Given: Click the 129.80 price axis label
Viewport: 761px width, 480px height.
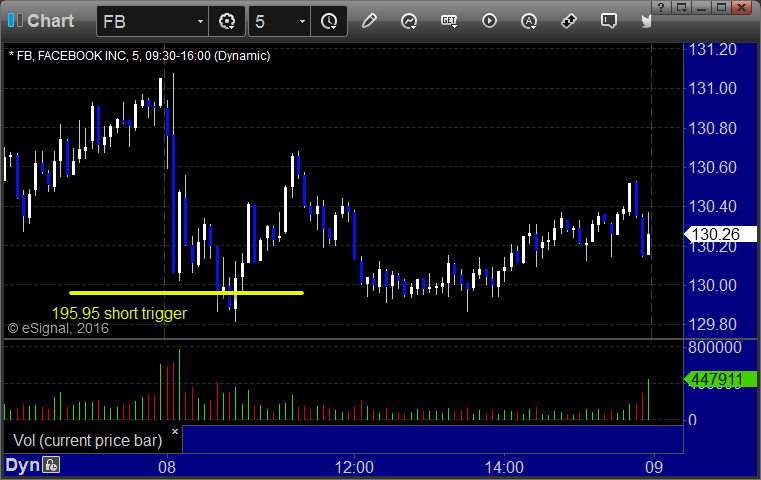Looking at the screenshot, I should point(713,324).
